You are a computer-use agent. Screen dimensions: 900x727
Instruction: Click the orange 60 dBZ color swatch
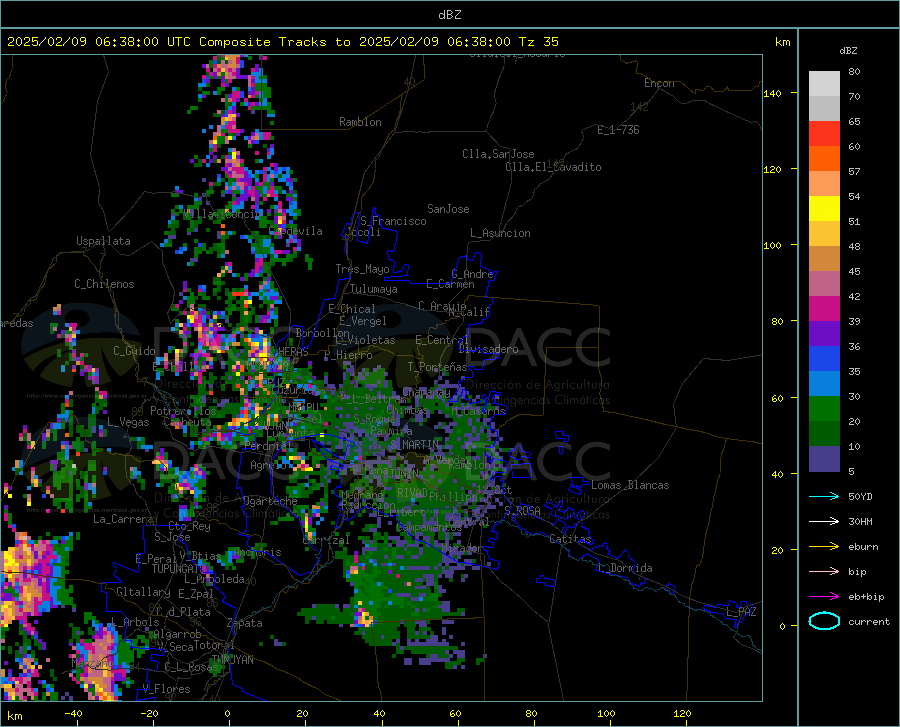(x=824, y=158)
